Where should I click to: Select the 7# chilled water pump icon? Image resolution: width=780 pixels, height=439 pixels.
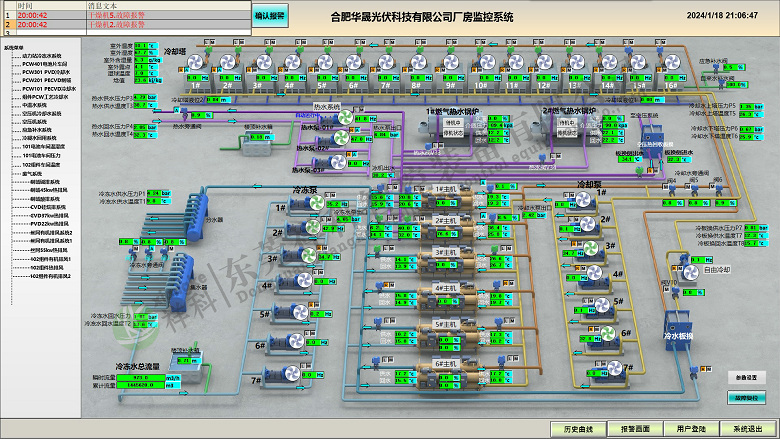tap(287, 372)
